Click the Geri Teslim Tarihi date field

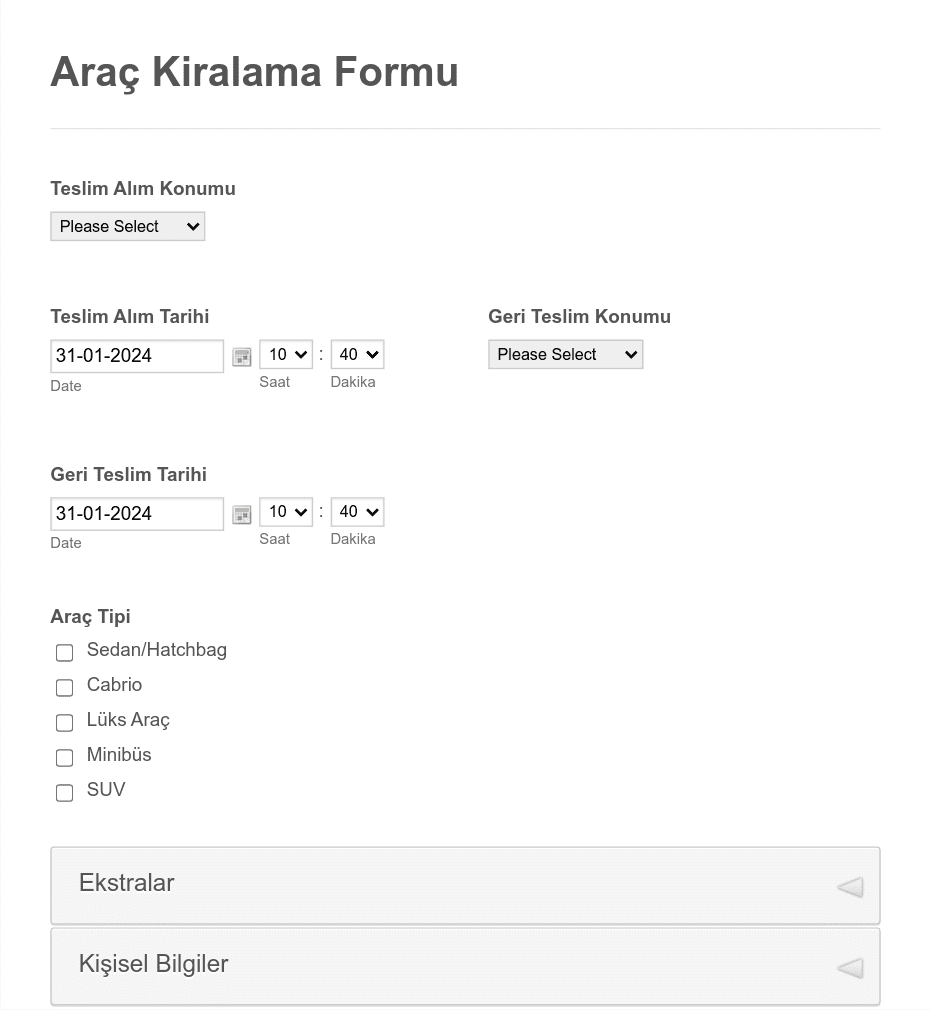tap(137, 514)
